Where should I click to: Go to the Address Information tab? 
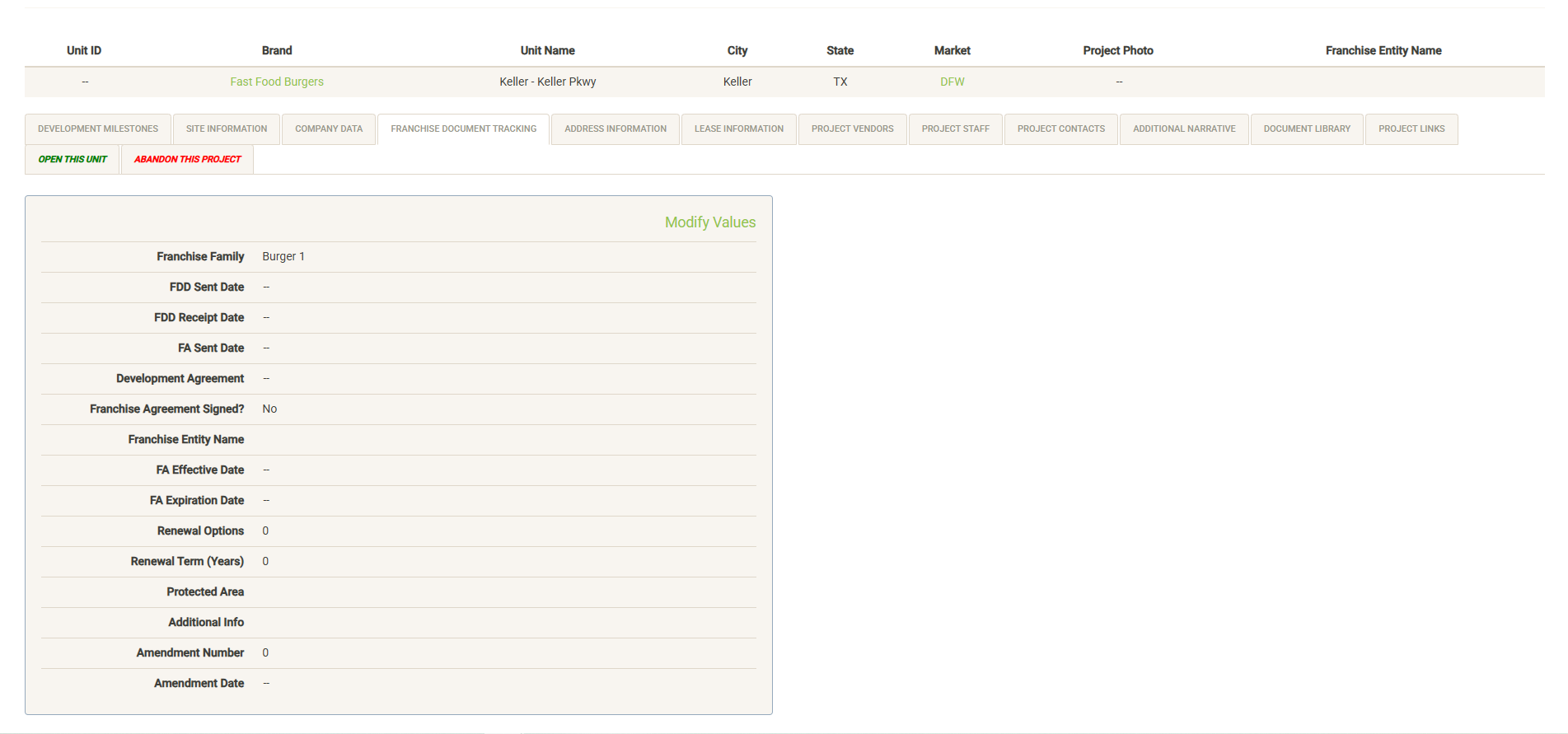pyautogui.click(x=615, y=129)
